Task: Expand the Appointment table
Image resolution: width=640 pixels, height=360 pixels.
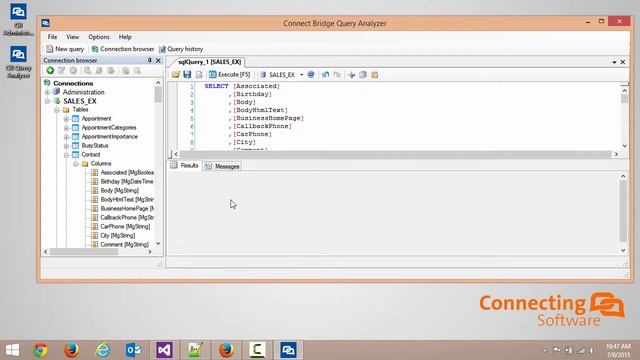Action: click(x=66, y=119)
